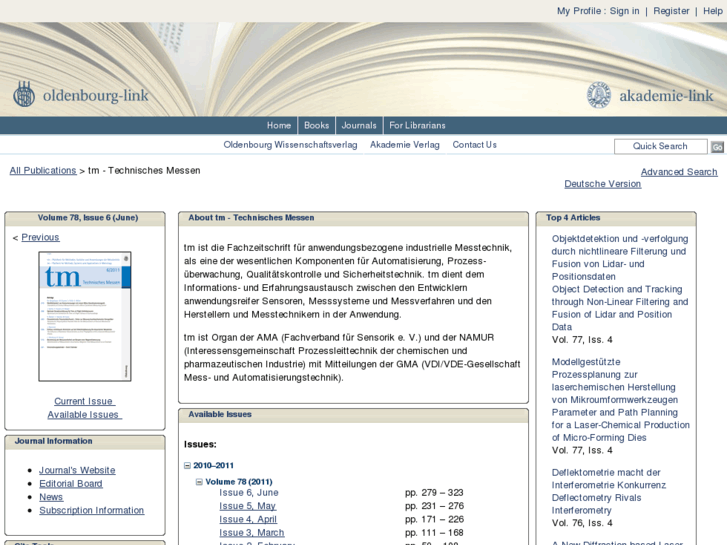Open the Journals menu item
The height and width of the screenshot is (545, 727).
[359, 125]
